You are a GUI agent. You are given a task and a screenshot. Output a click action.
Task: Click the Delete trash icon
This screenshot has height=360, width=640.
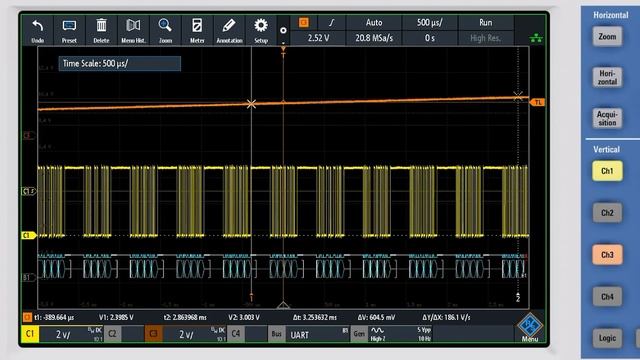click(101, 30)
